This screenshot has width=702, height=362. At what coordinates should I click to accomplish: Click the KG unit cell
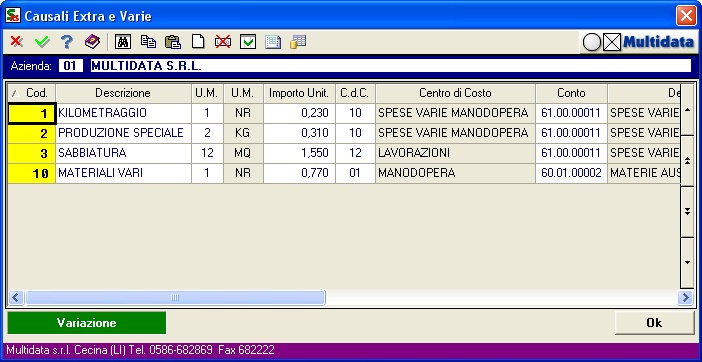pyautogui.click(x=243, y=133)
